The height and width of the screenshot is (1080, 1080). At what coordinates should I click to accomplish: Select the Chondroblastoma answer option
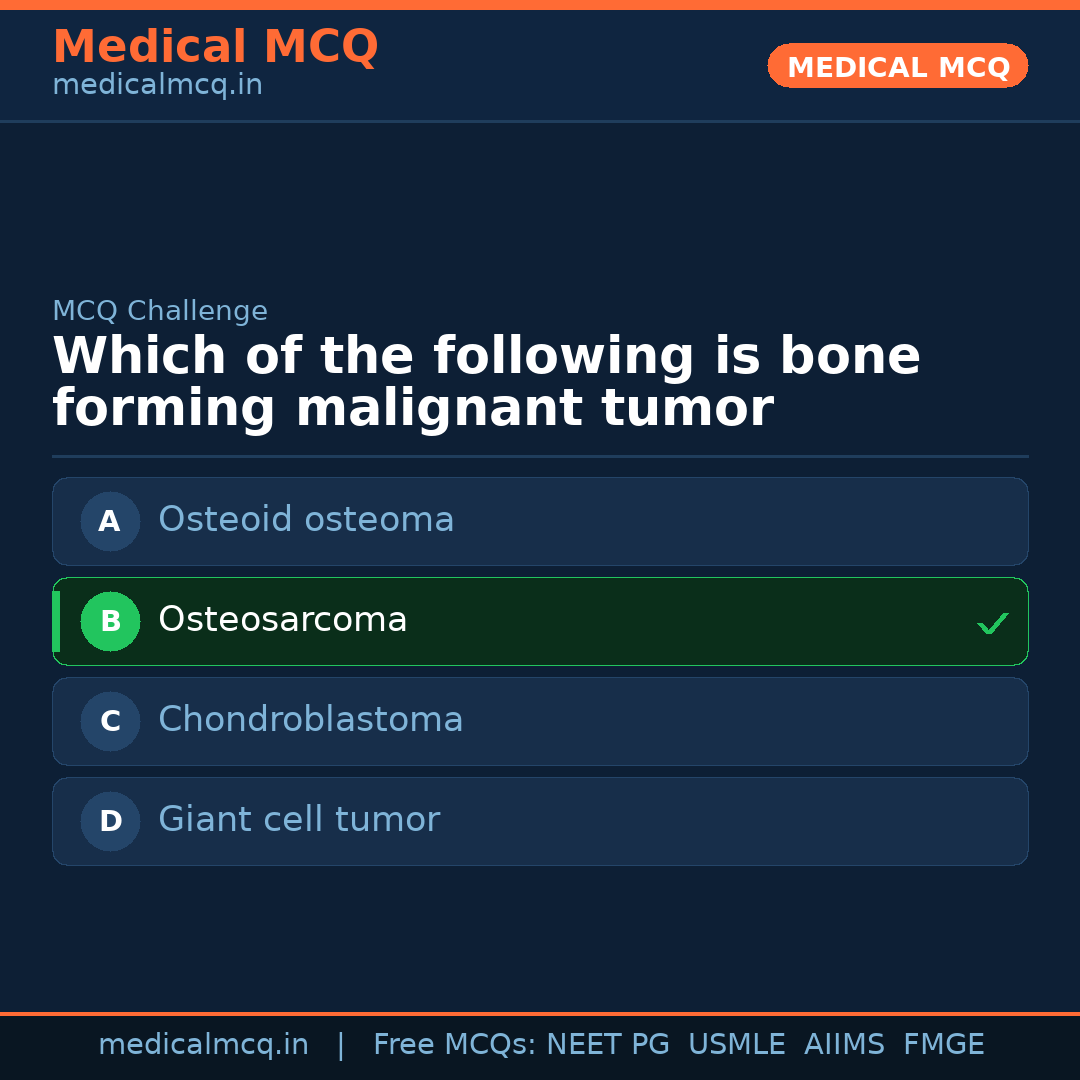[540, 721]
